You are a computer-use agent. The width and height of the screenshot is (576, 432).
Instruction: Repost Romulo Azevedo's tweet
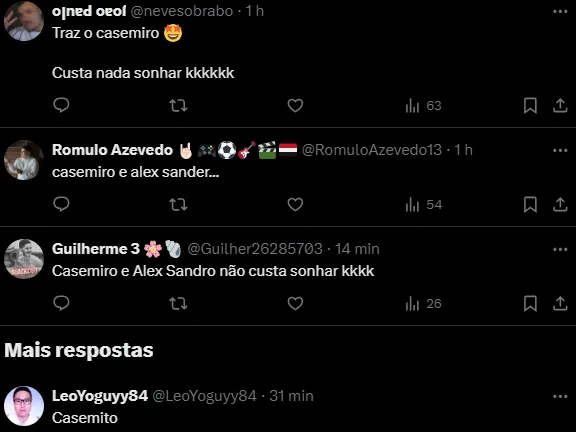coord(178,205)
